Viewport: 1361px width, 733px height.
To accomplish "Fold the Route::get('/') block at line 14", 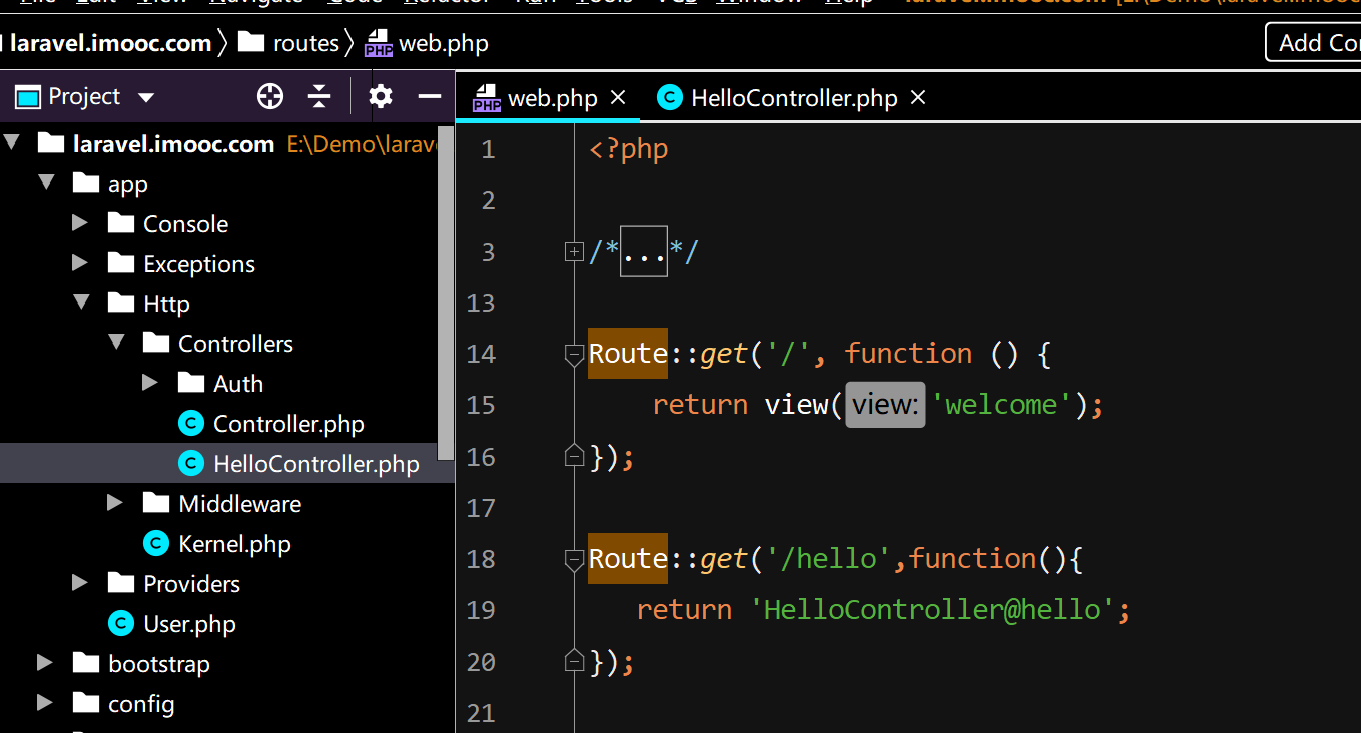I will pyautogui.click(x=574, y=355).
